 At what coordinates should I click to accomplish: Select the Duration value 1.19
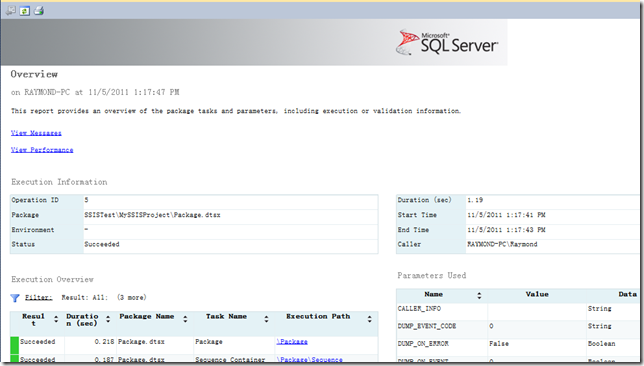[x=475, y=200]
